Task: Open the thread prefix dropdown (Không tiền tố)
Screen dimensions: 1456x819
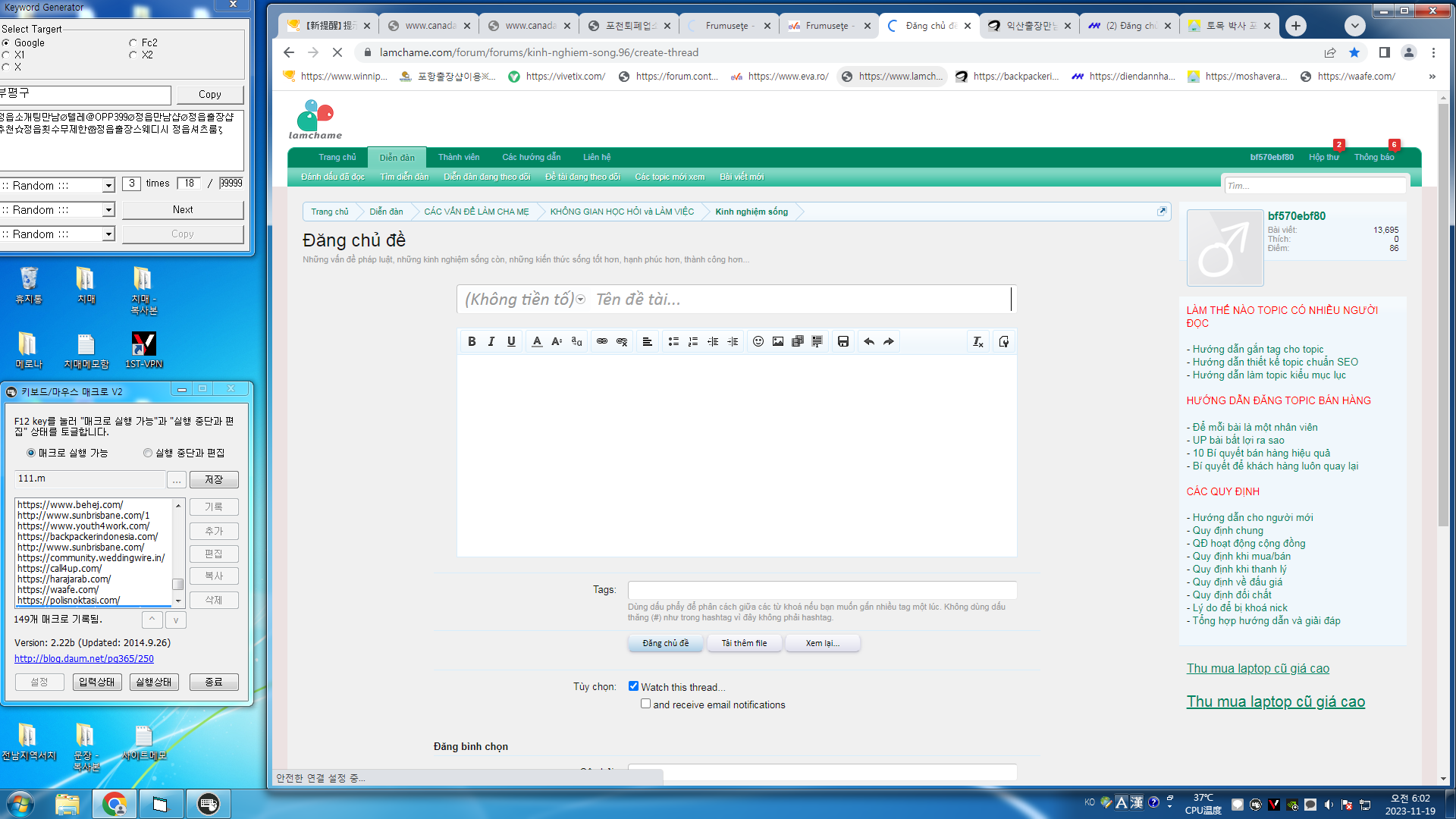Action: [525, 300]
